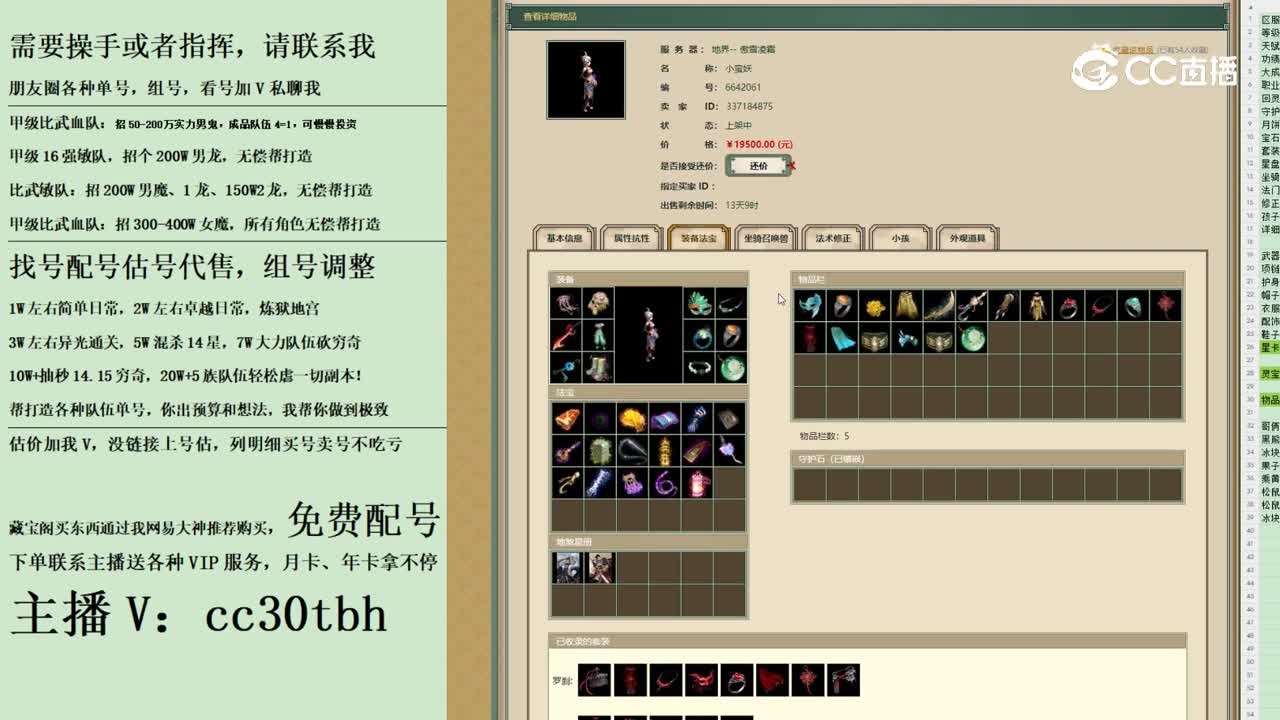Viewport: 1280px width, 720px height.
Task: Click the green jade orb in second inventory row
Action: pyautogui.click(x=972, y=338)
